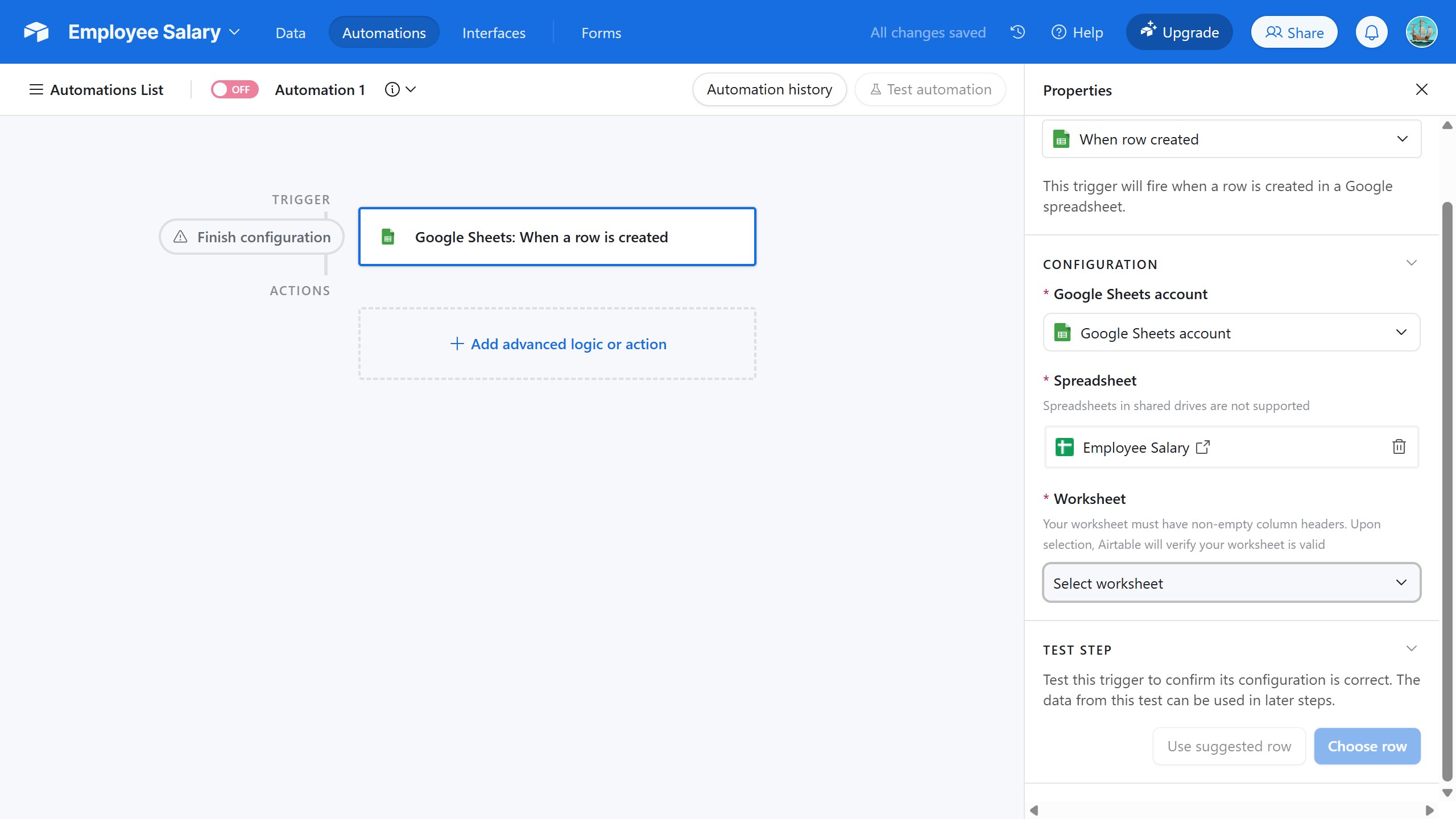Open Automation history
Screen dimensions: 1456x819
click(769, 89)
